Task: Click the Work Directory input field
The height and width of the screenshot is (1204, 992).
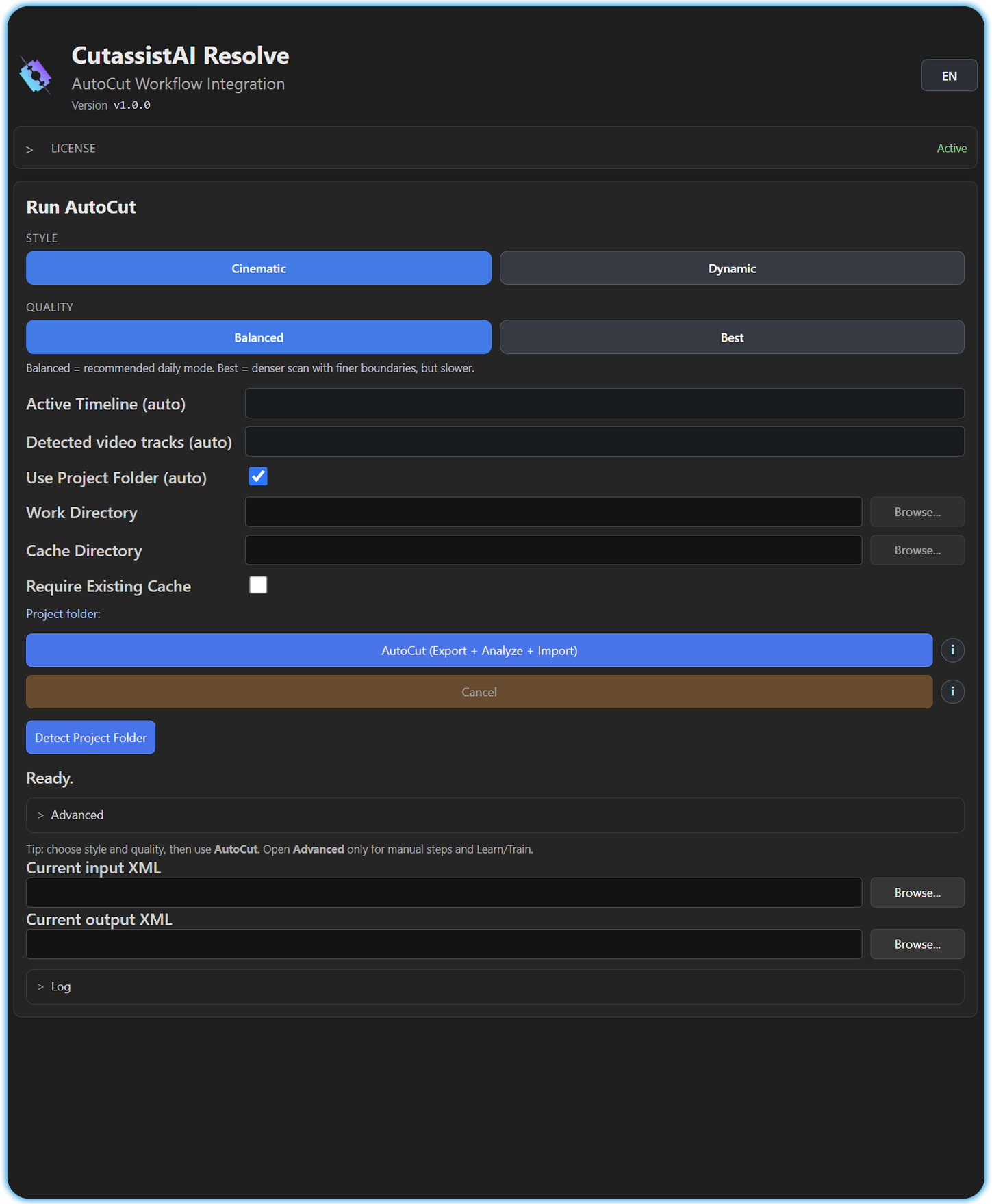Action: point(554,512)
